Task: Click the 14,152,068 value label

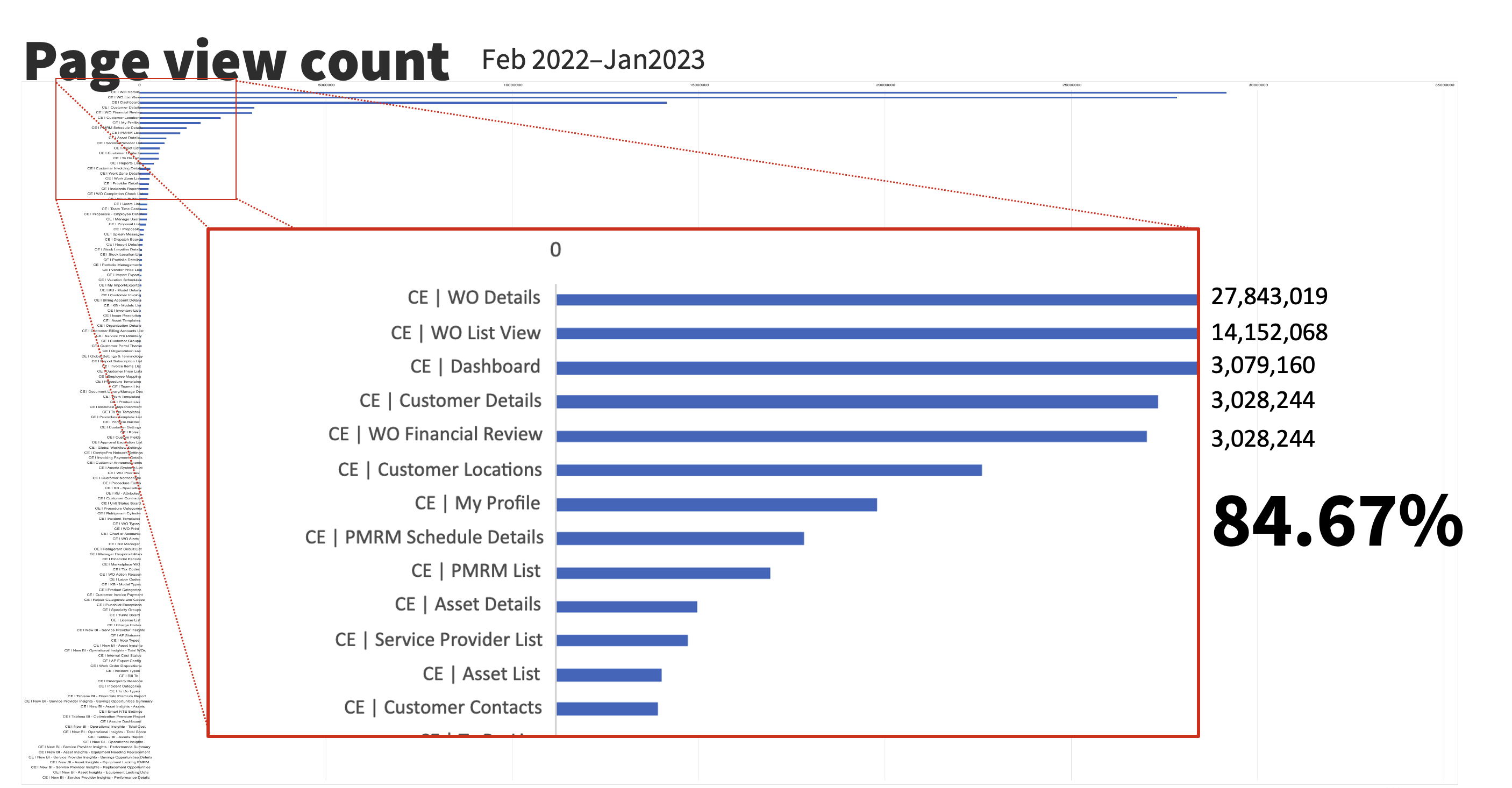Action: pyautogui.click(x=1269, y=332)
